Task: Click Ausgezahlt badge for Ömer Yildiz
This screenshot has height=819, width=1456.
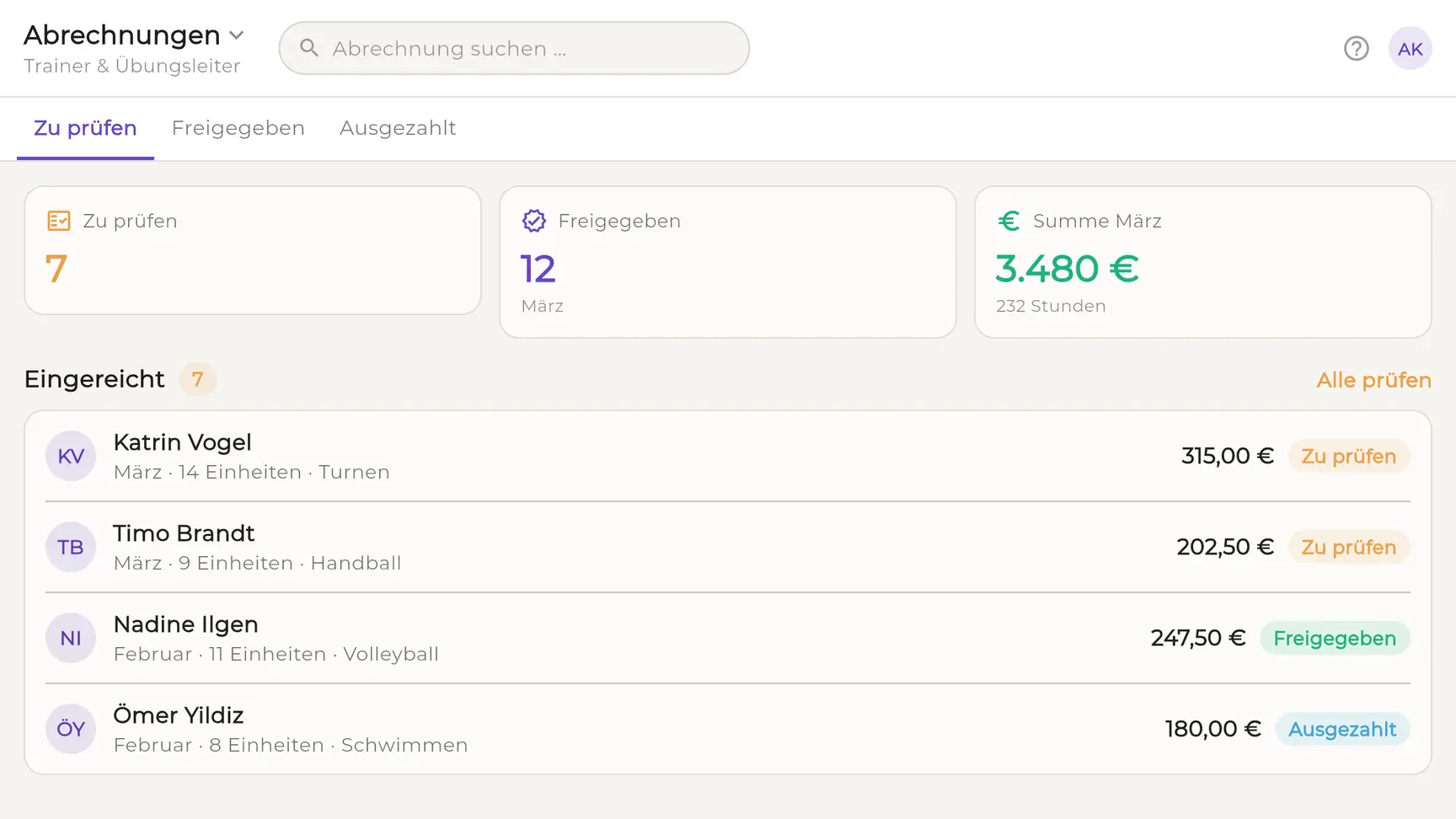Action: pyautogui.click(x=1342, y=729)
